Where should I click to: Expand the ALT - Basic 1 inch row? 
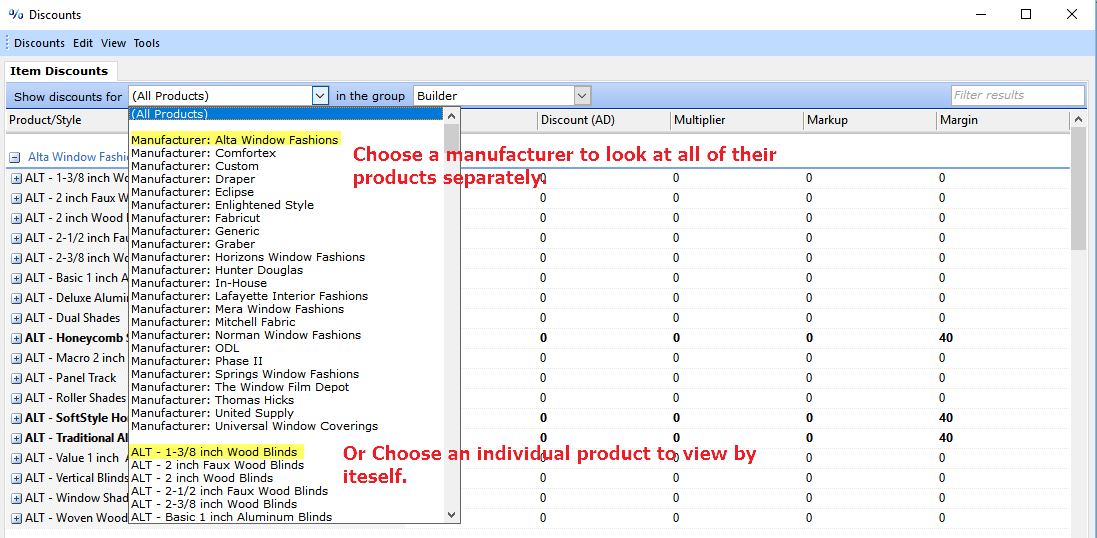[17, 278]
